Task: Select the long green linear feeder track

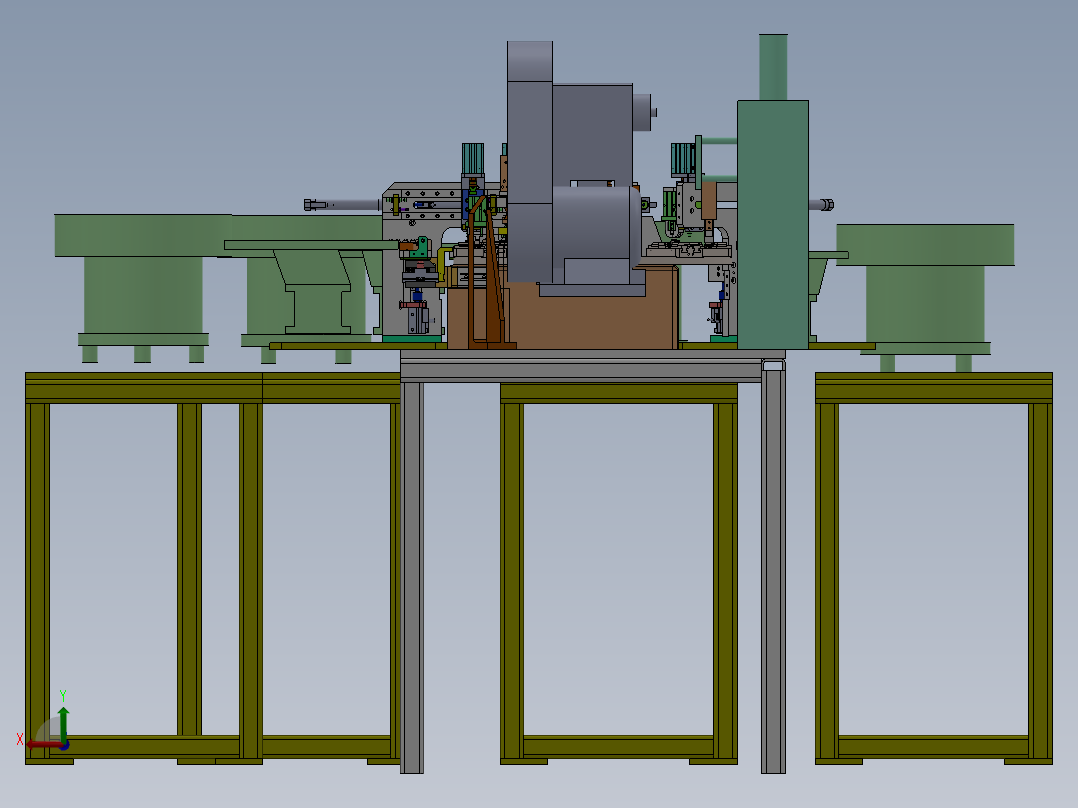Action: tap(311, 245)
